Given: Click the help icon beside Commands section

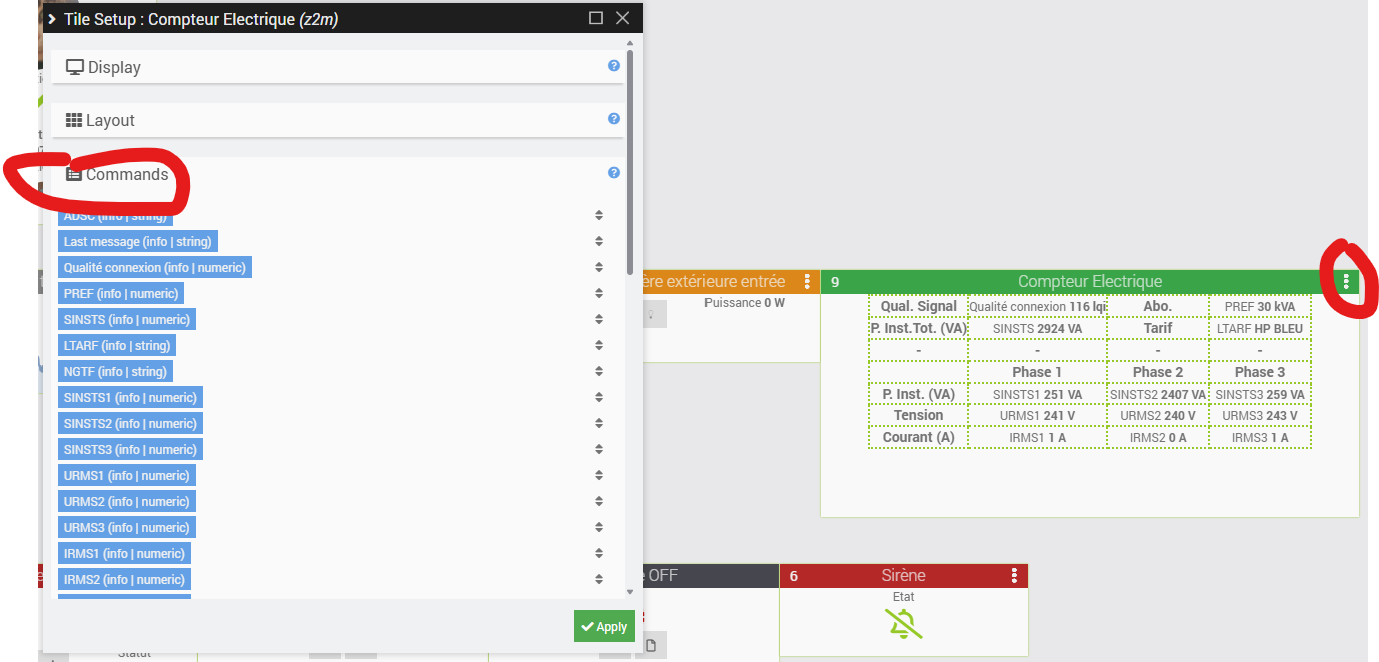Looking at the screenshot, I should pyautogui.click(x=614, y=173).
